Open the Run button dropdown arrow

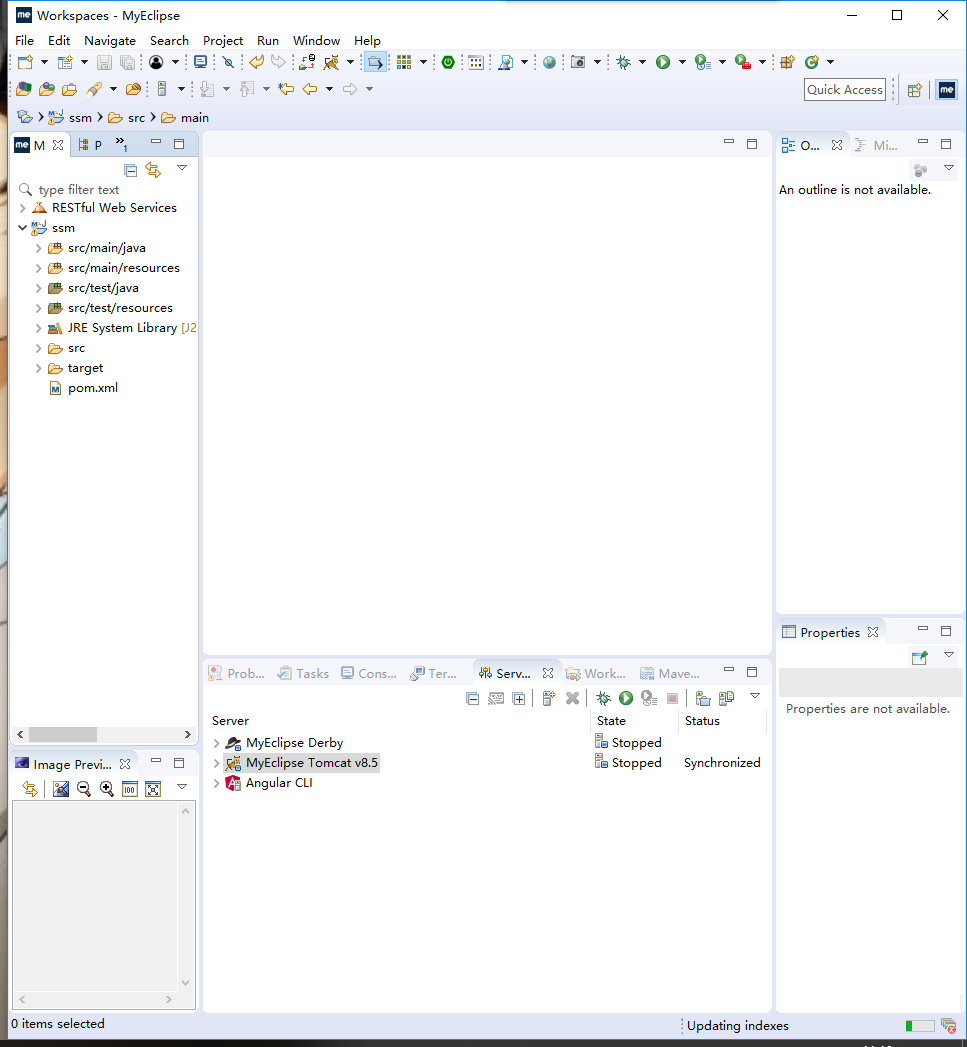point(682,62)
